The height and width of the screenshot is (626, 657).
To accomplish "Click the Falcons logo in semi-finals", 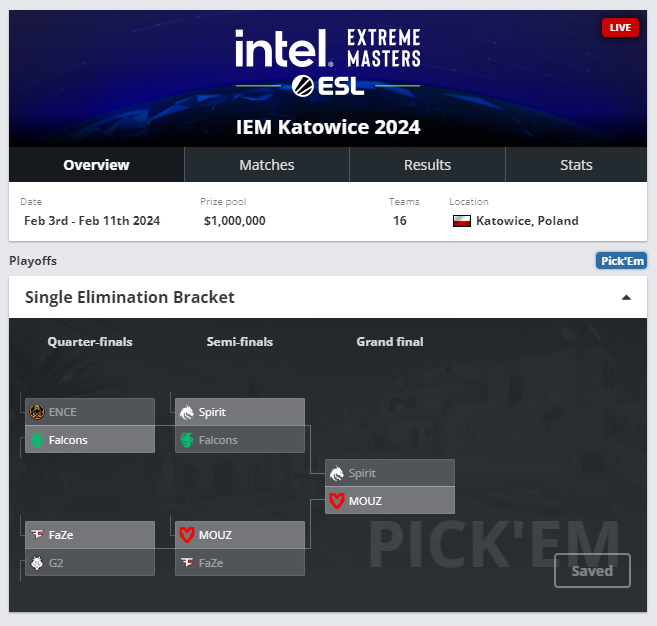I will 187,440.
